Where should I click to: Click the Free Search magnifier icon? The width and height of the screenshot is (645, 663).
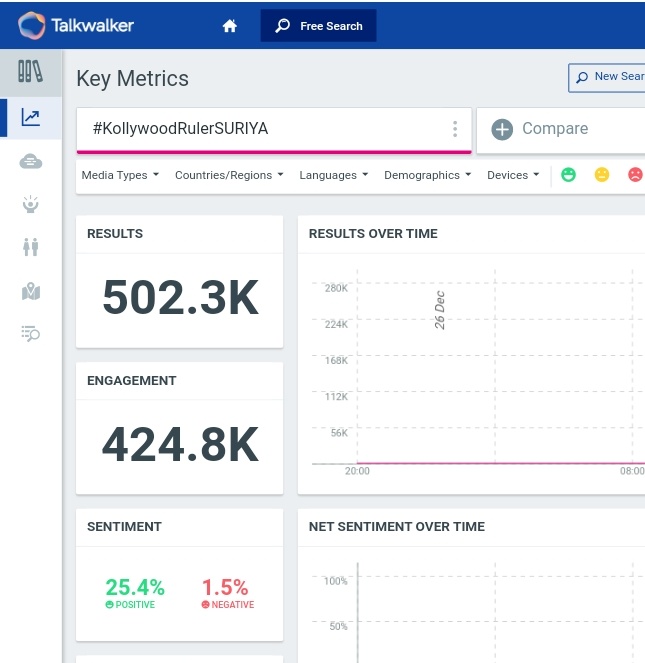point(283,26)
